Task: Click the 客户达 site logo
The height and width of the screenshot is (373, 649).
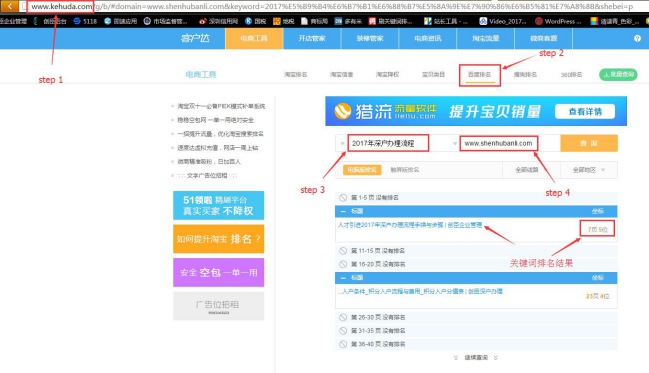Action: pyautogui.click(x=195, y=39)
